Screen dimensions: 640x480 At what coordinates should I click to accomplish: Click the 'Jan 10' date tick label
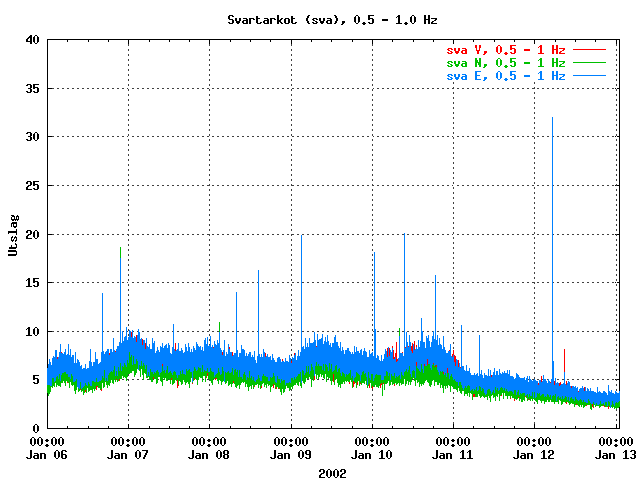[x=372, y=454]
